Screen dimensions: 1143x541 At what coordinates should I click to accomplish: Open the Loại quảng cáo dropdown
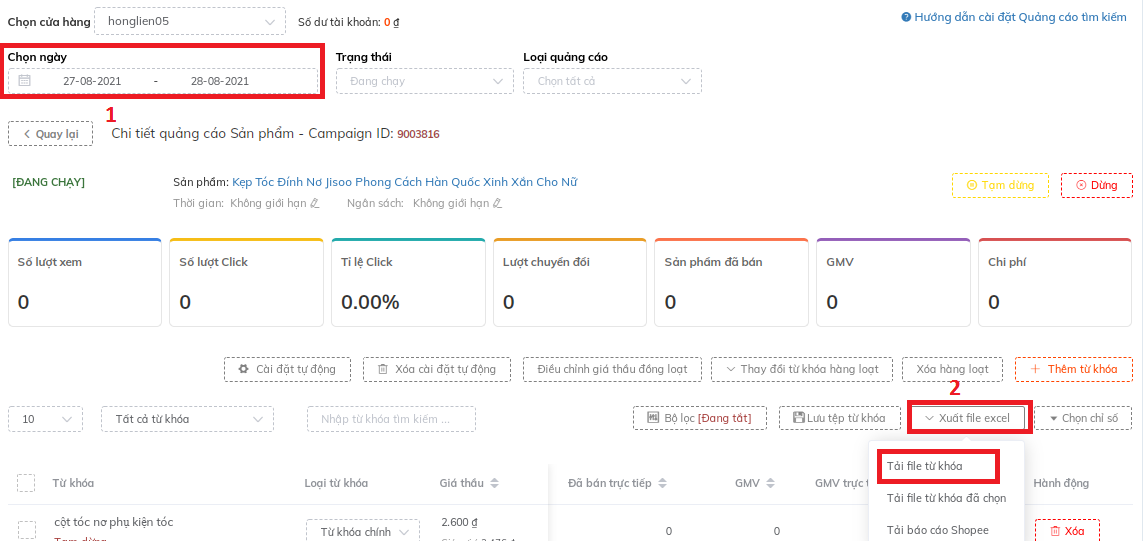coord(612,81)
